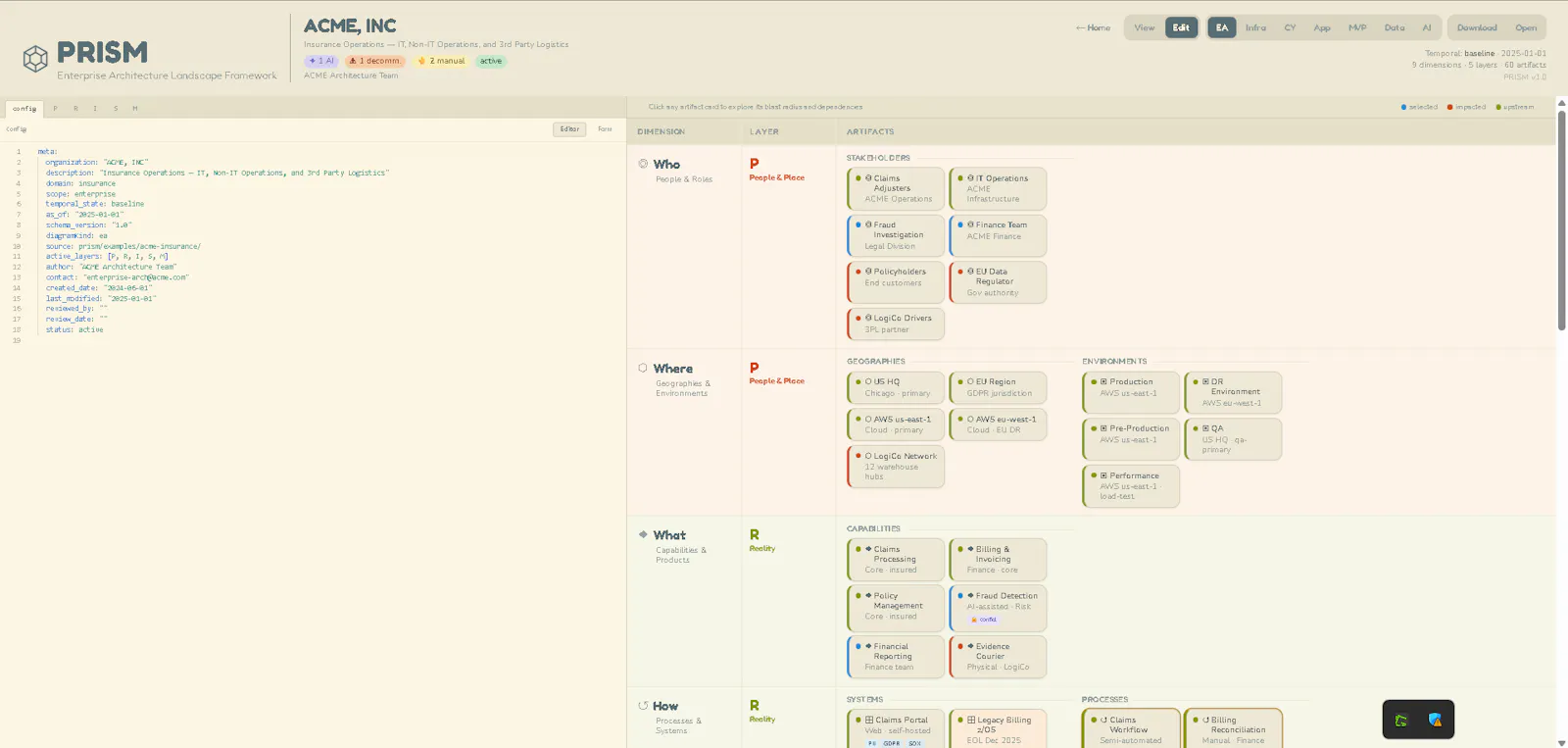Image resolution: width=1568 pixels, height=748 pixels.
Task: Select the AI diagram tab
Action: 1427,27
